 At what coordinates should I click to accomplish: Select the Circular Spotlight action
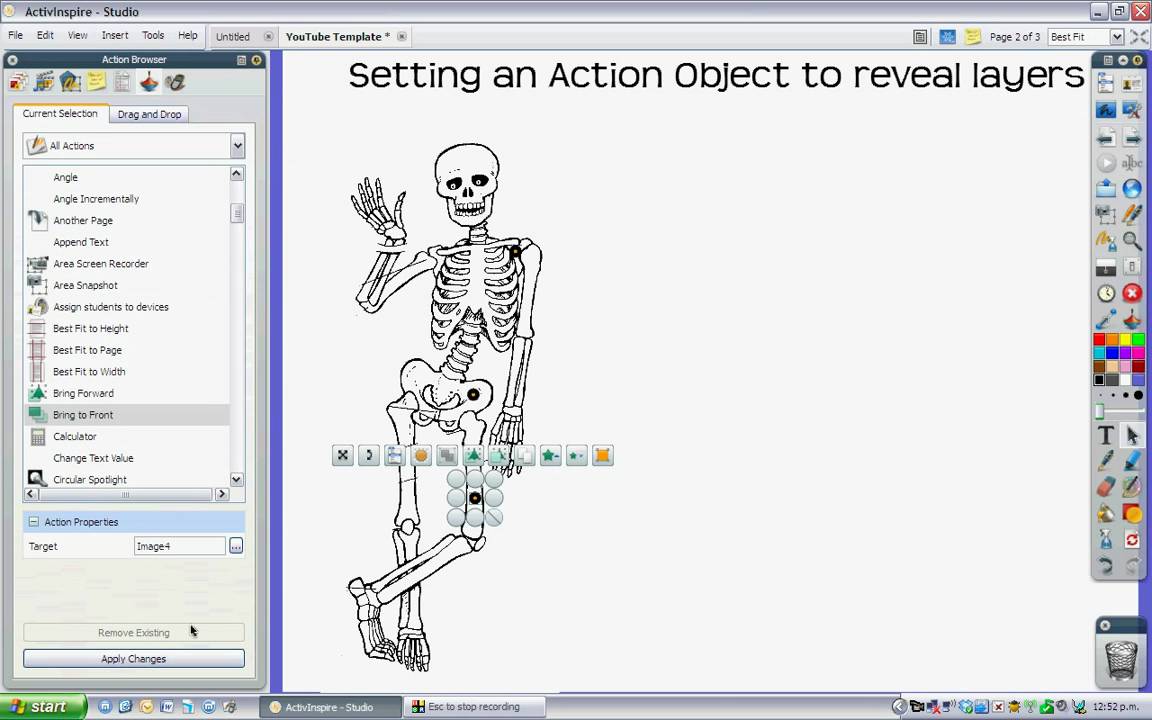(x=126, y=479)
